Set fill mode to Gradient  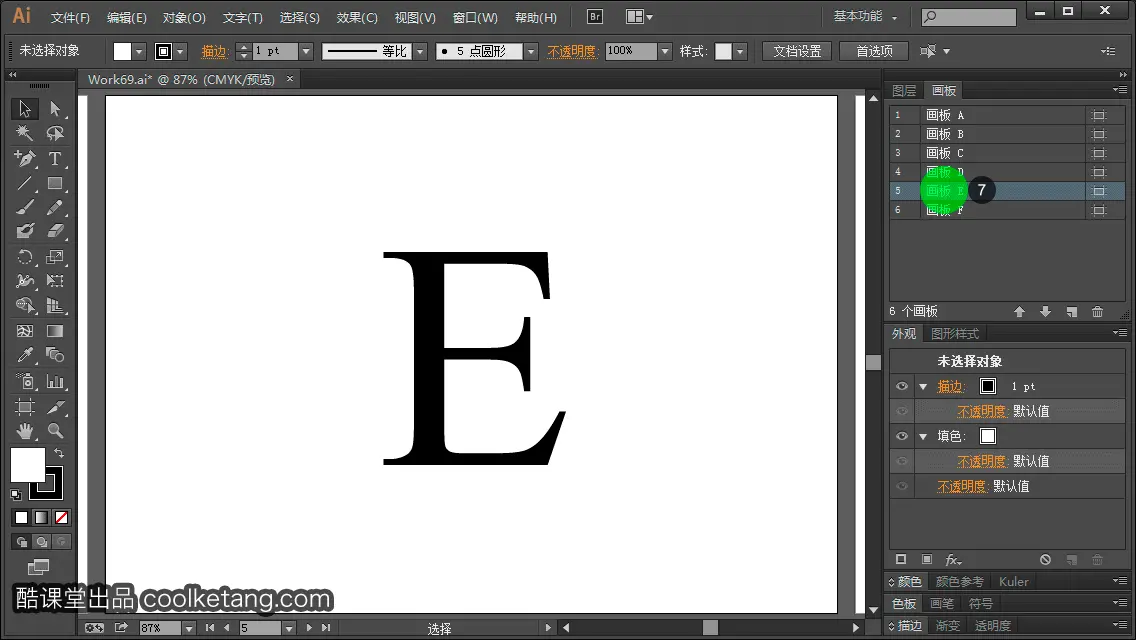[x=41, y=518]
